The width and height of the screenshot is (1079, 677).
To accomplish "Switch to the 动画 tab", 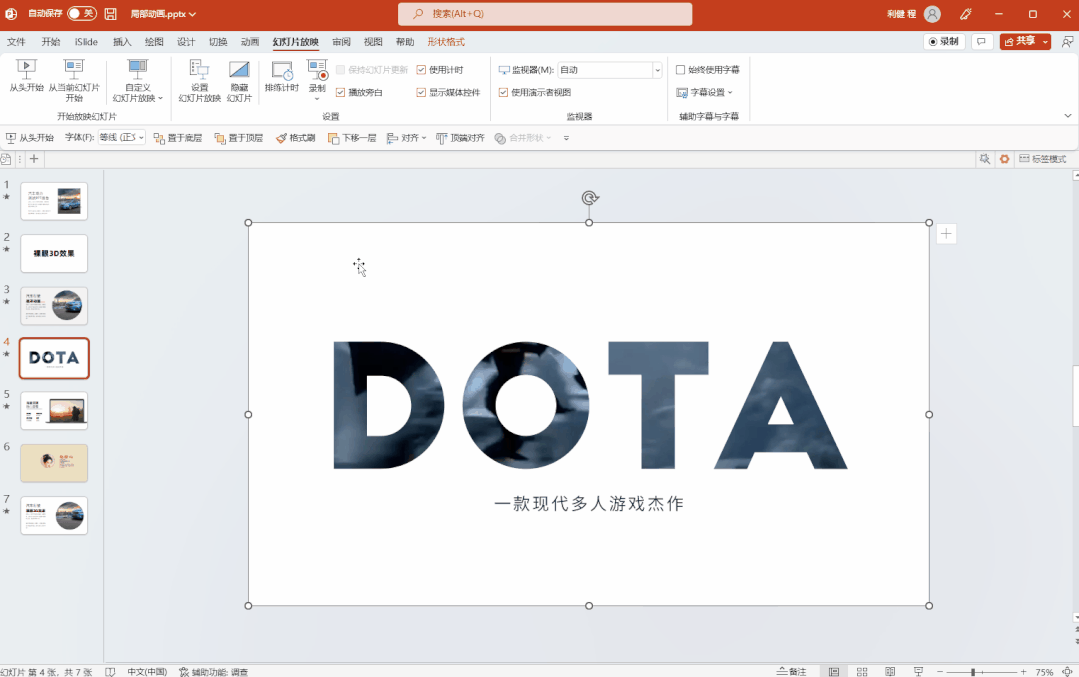I will 250,42.
